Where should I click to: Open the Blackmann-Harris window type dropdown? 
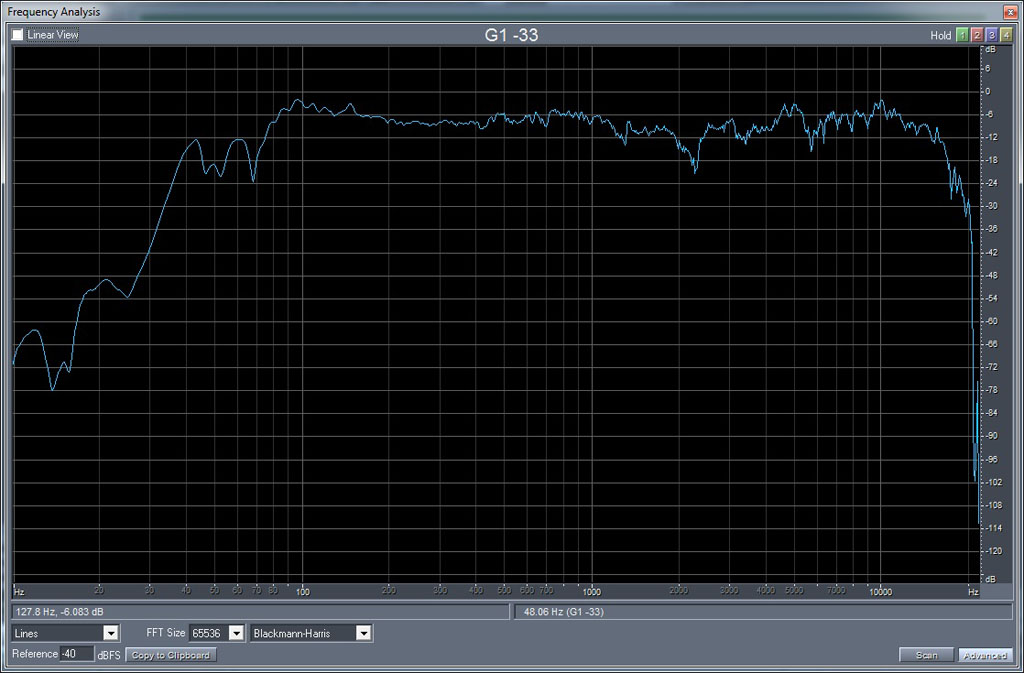coord(363,633)
